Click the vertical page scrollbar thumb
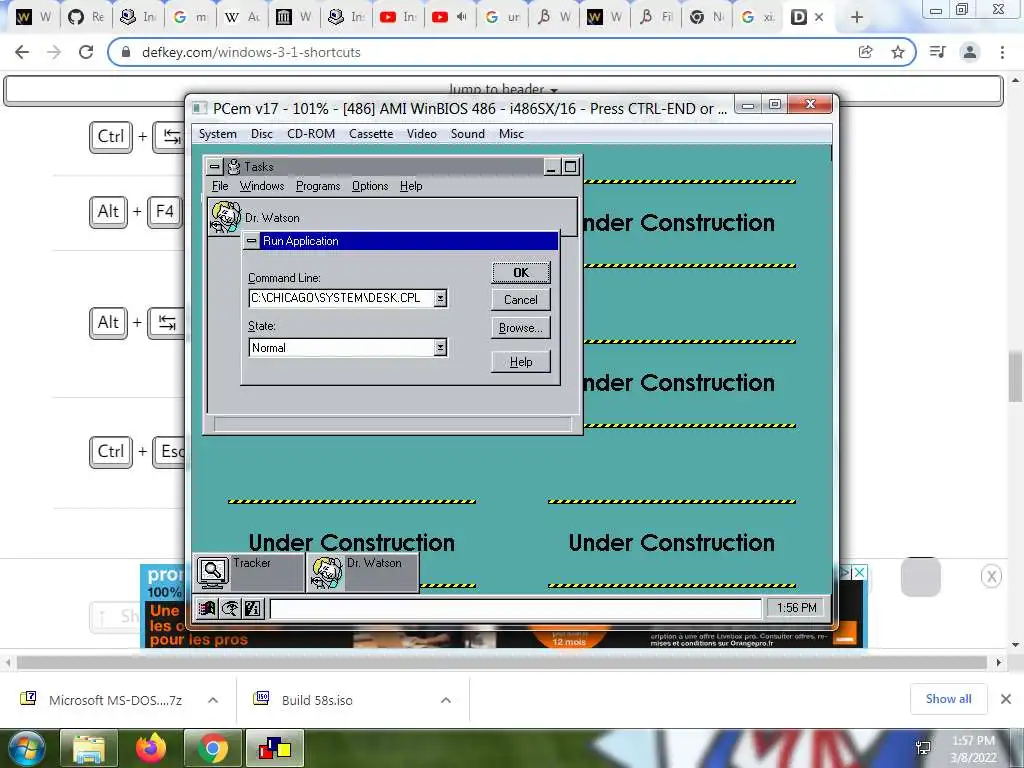Screen dimensions: 1024x768 click(1016, 377)
